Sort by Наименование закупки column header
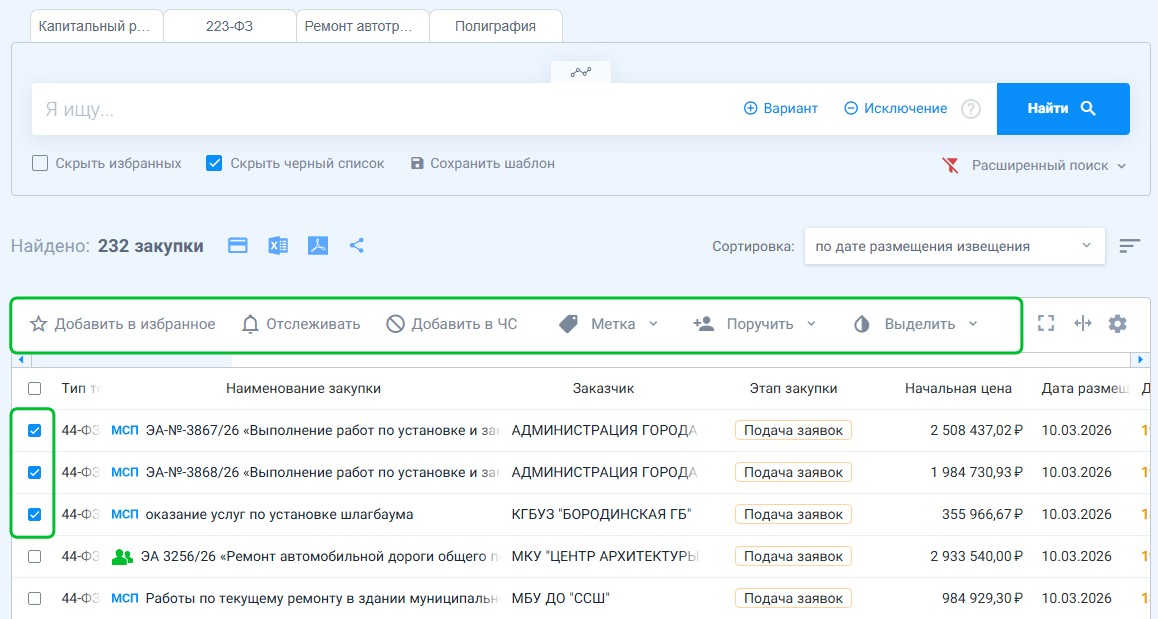Viewport: 1158px width, 619px height. (x=304, y=389)
